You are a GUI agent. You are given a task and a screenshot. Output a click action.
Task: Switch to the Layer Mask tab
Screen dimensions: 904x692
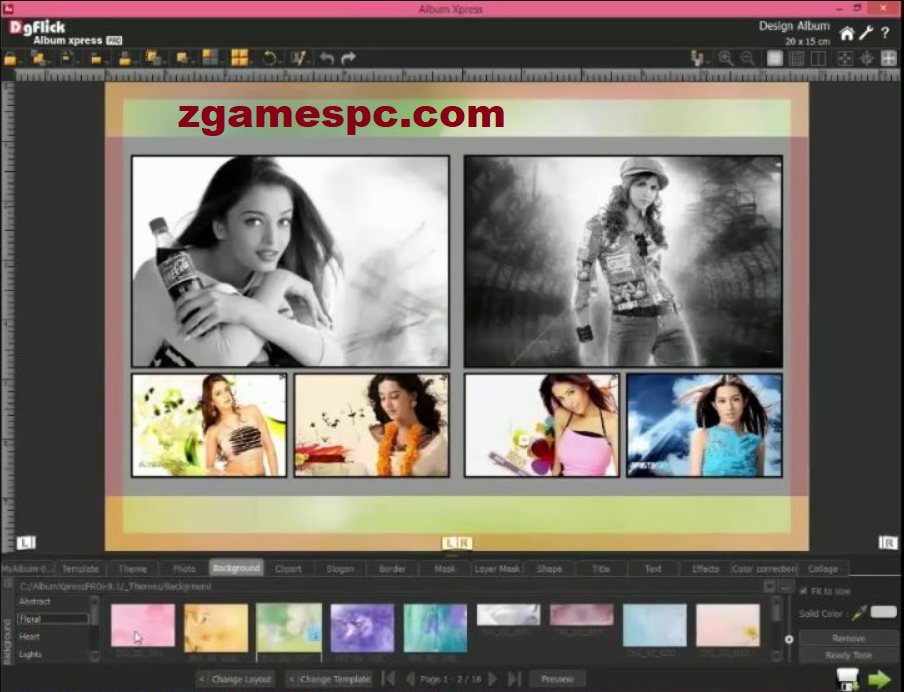(x=496, y=569)
